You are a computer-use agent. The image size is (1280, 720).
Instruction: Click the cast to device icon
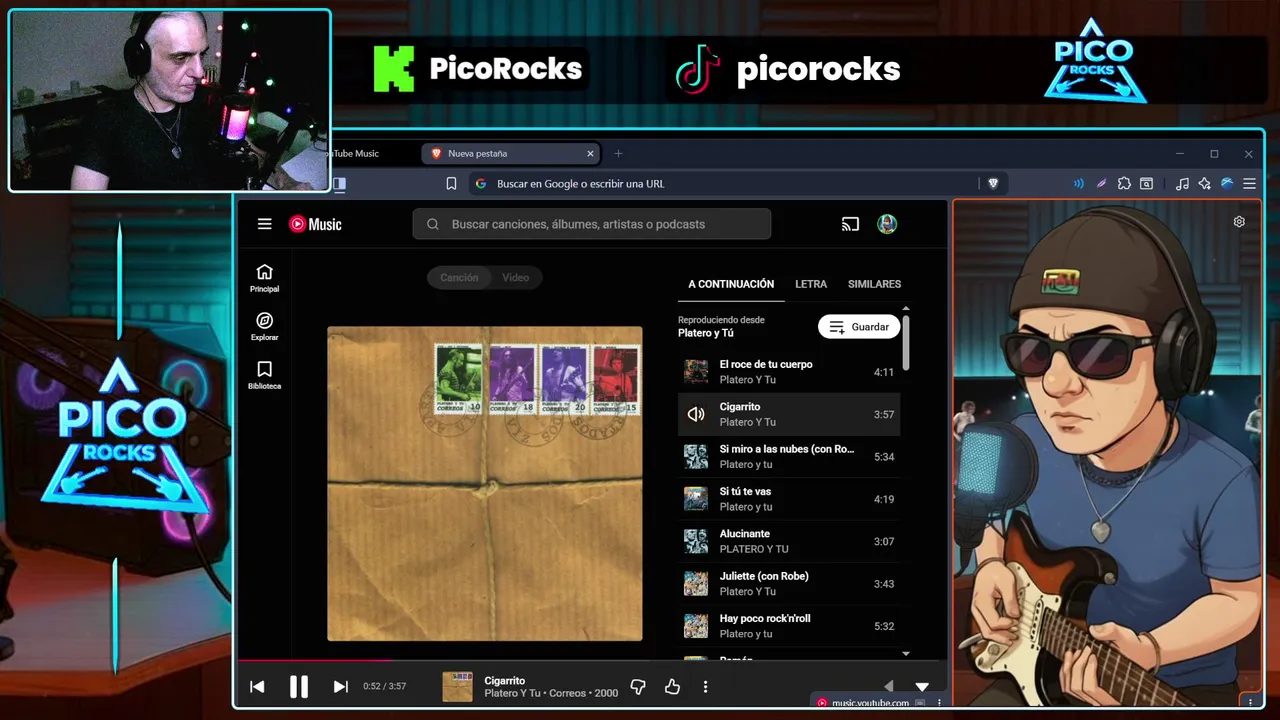click(x=850, y=224)
